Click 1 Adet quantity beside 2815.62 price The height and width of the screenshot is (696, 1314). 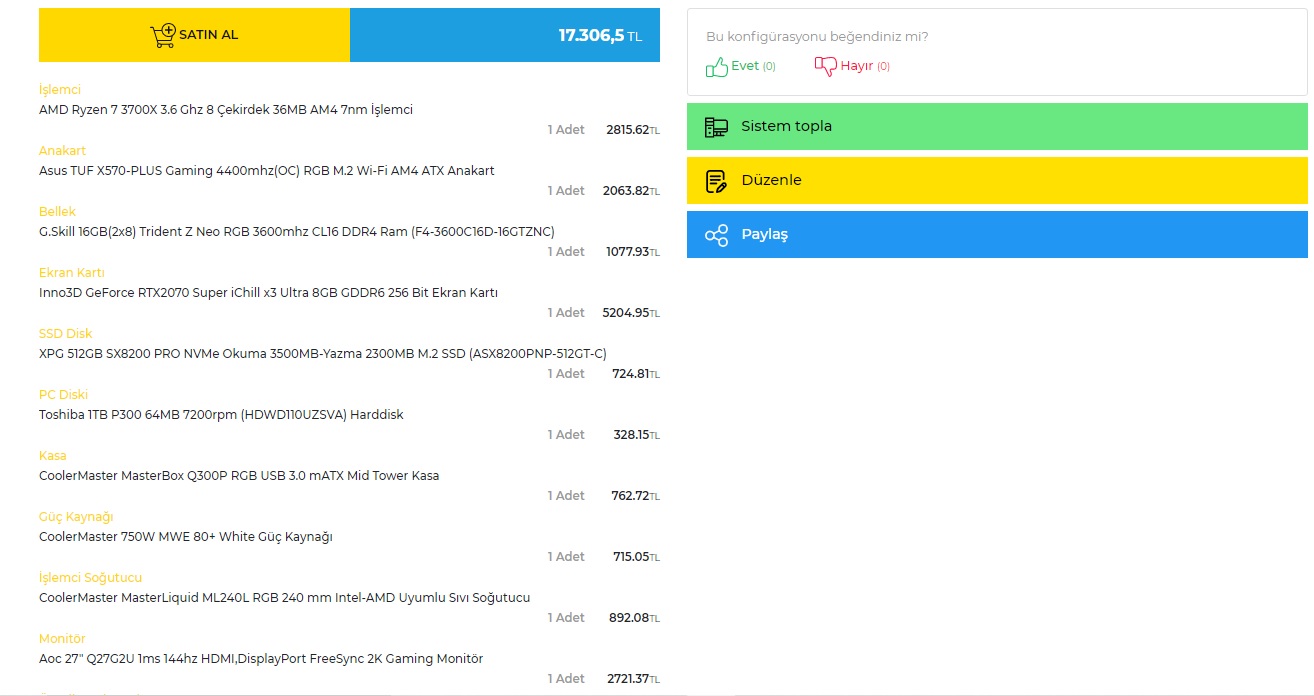click(x=566, y=130)
